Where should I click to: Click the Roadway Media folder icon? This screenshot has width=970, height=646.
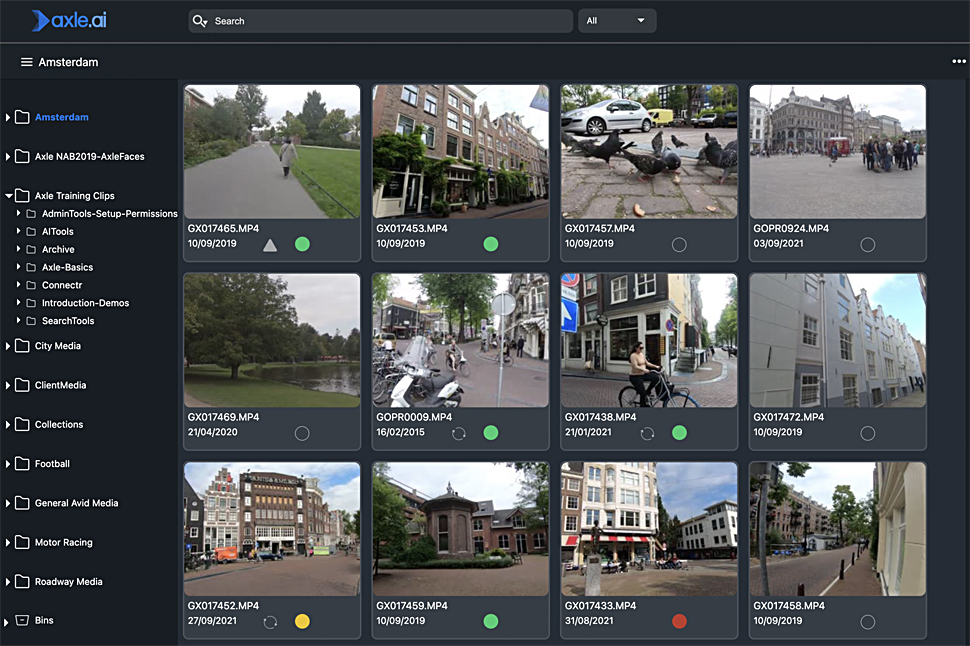[22, 581]
